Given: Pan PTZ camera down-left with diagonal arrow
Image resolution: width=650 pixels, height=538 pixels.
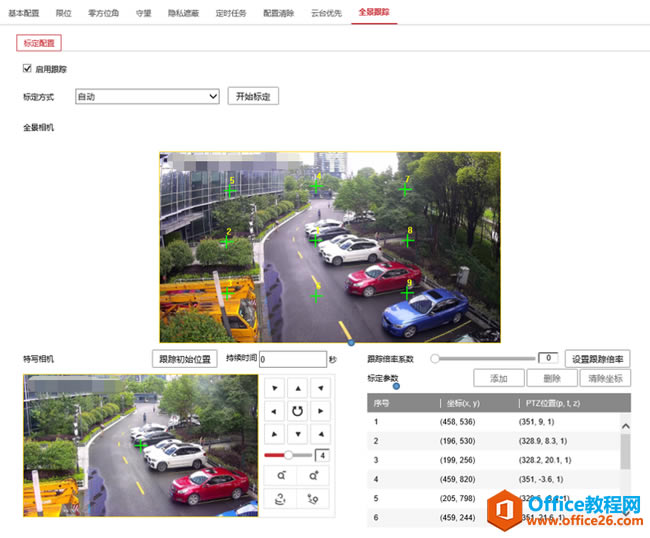Looking at the screenshot, I should pos(274,434).
